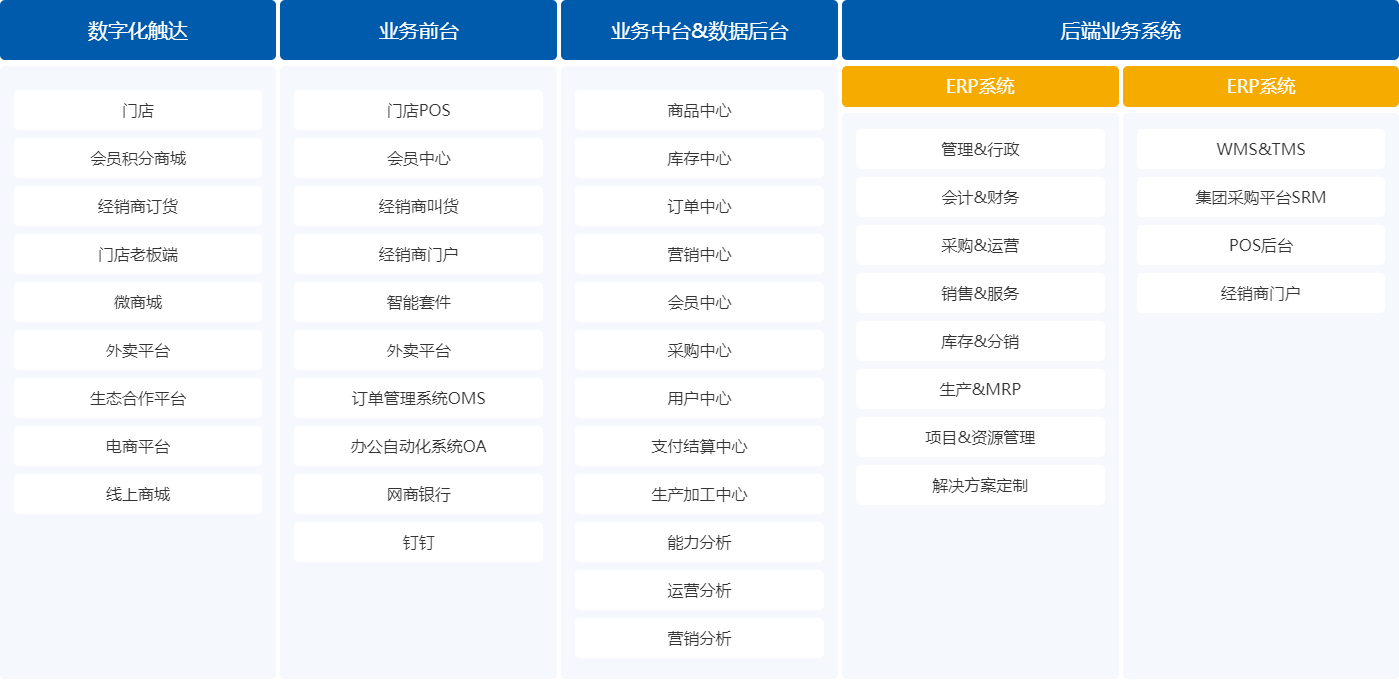Select the 解决方案定制 item
Image resolution: width=1399 pixels, height=685 pixels.
[x=980, y=485]
